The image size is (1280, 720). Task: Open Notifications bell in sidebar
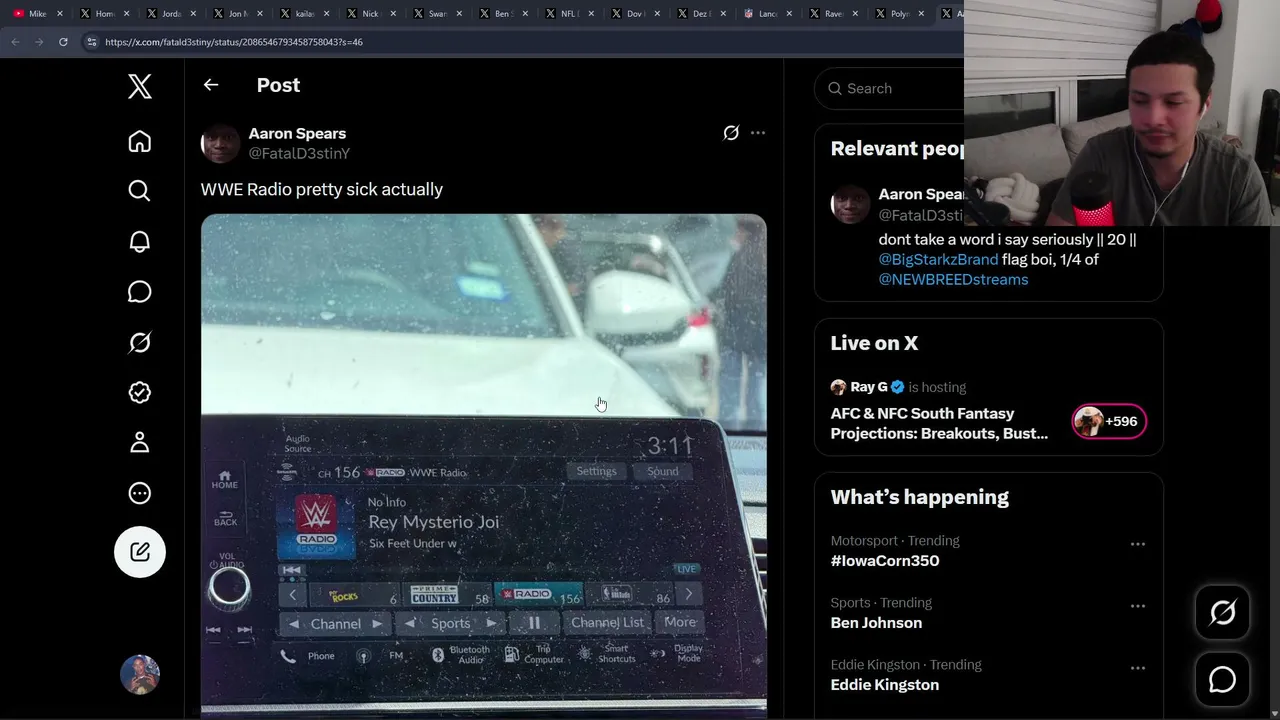140,241
